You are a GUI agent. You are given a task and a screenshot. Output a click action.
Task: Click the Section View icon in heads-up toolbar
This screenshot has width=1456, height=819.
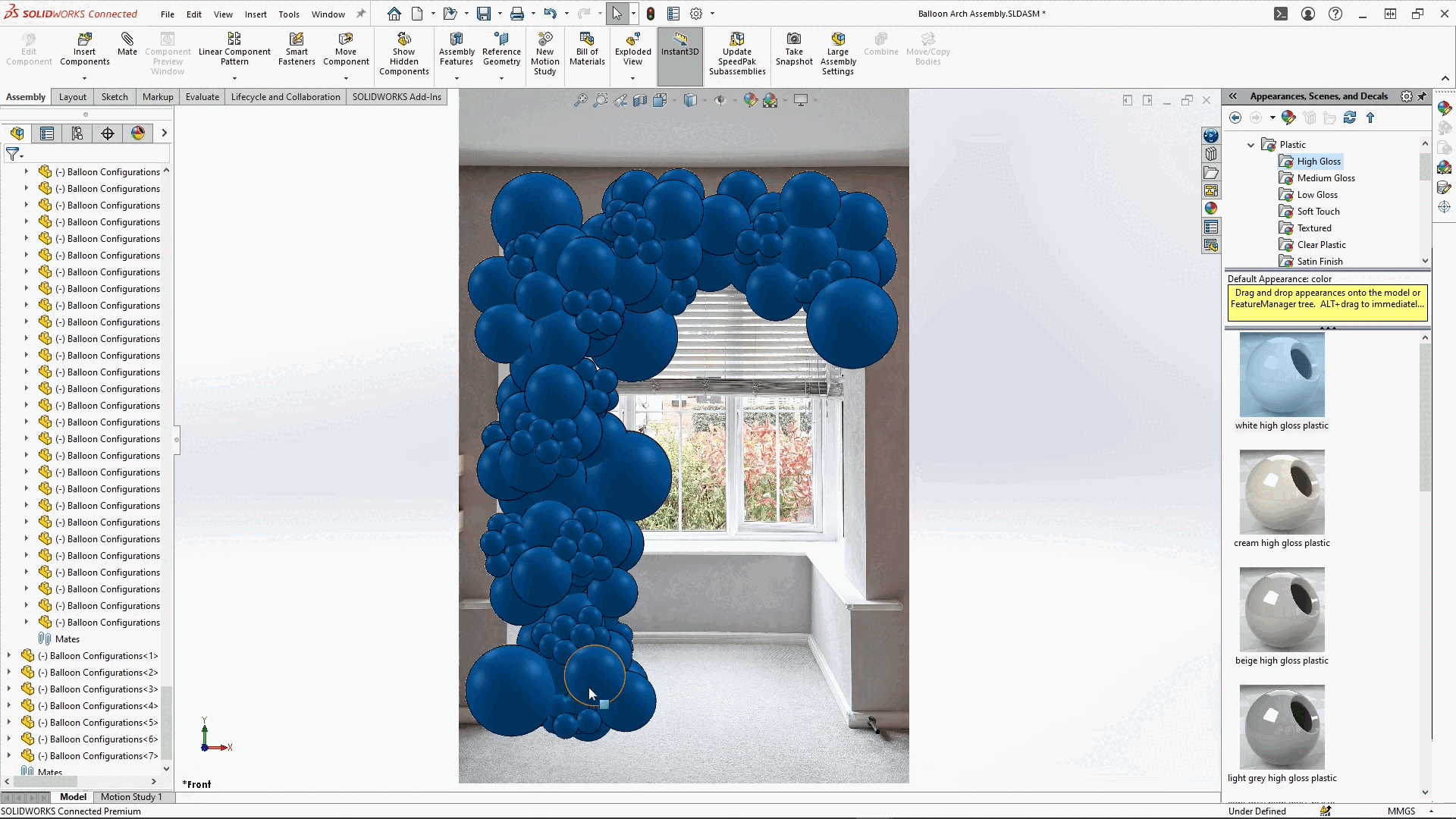pyautogui.click(x=641, y=99)
